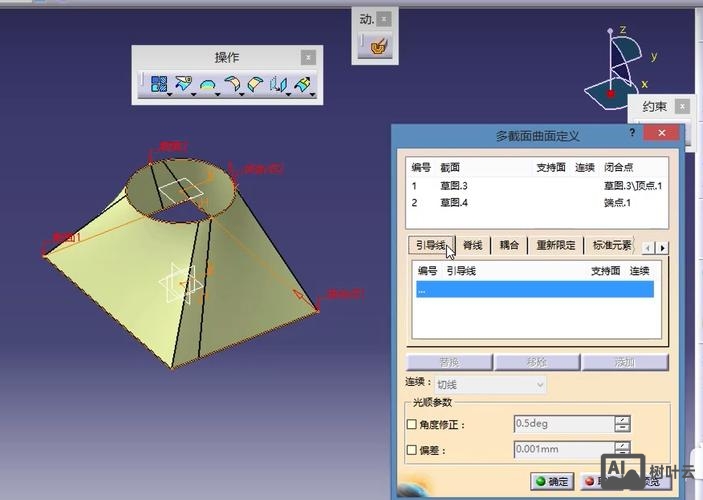The image size is (703, 500).
Task: Switch to the 引导线 tab
Action: tap(430, 245)
